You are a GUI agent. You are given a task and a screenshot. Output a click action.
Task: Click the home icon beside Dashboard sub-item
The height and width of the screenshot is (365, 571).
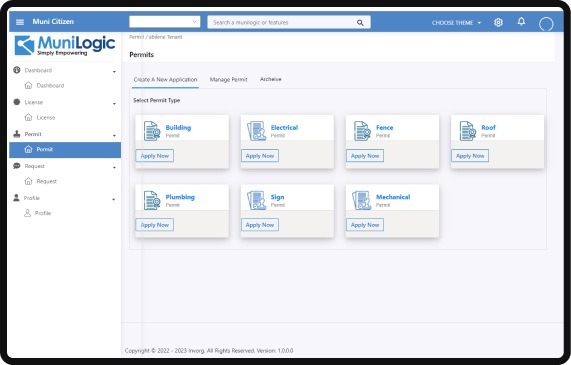28,85
